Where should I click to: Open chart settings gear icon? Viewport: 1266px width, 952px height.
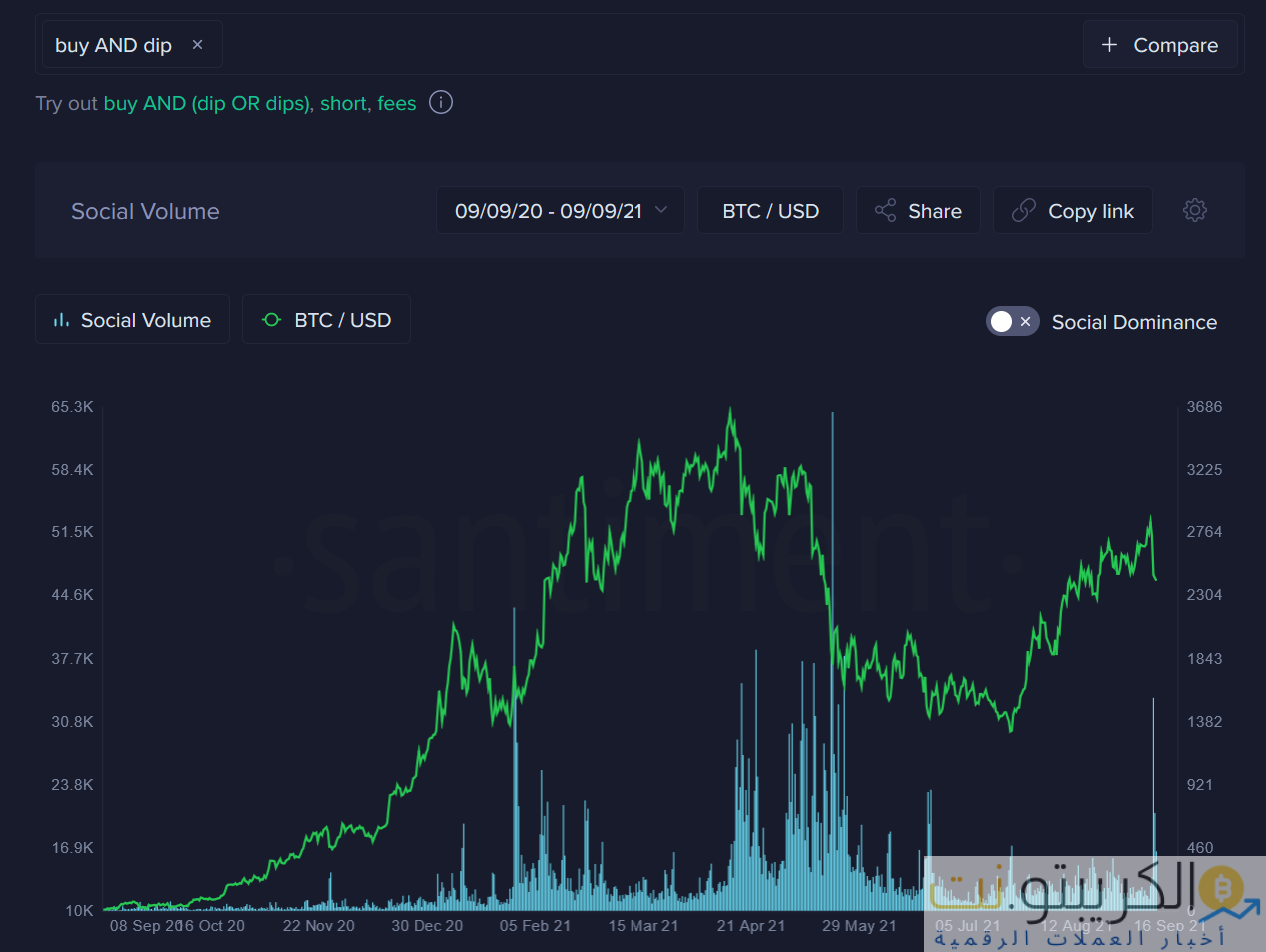(x=1195, y=210)
